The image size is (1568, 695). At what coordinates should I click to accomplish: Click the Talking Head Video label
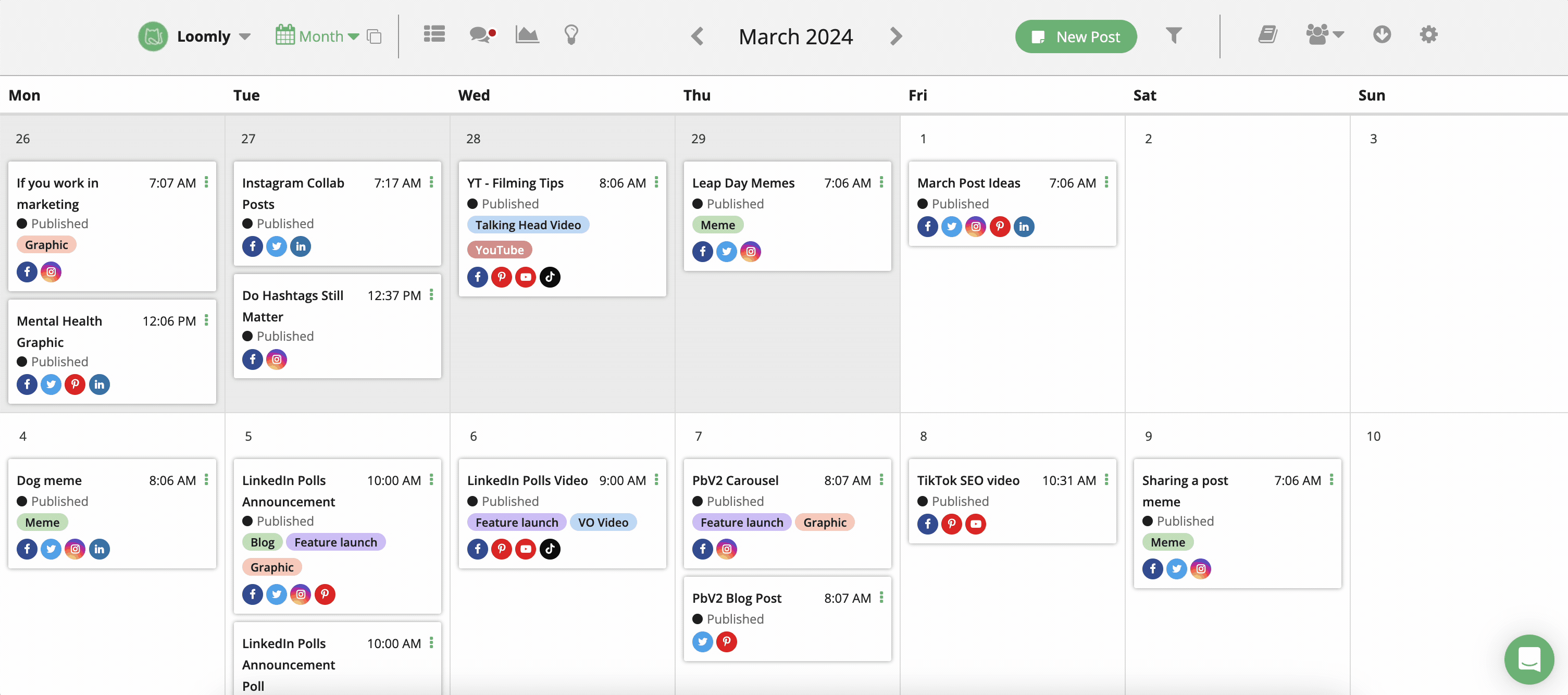[528, 225]
